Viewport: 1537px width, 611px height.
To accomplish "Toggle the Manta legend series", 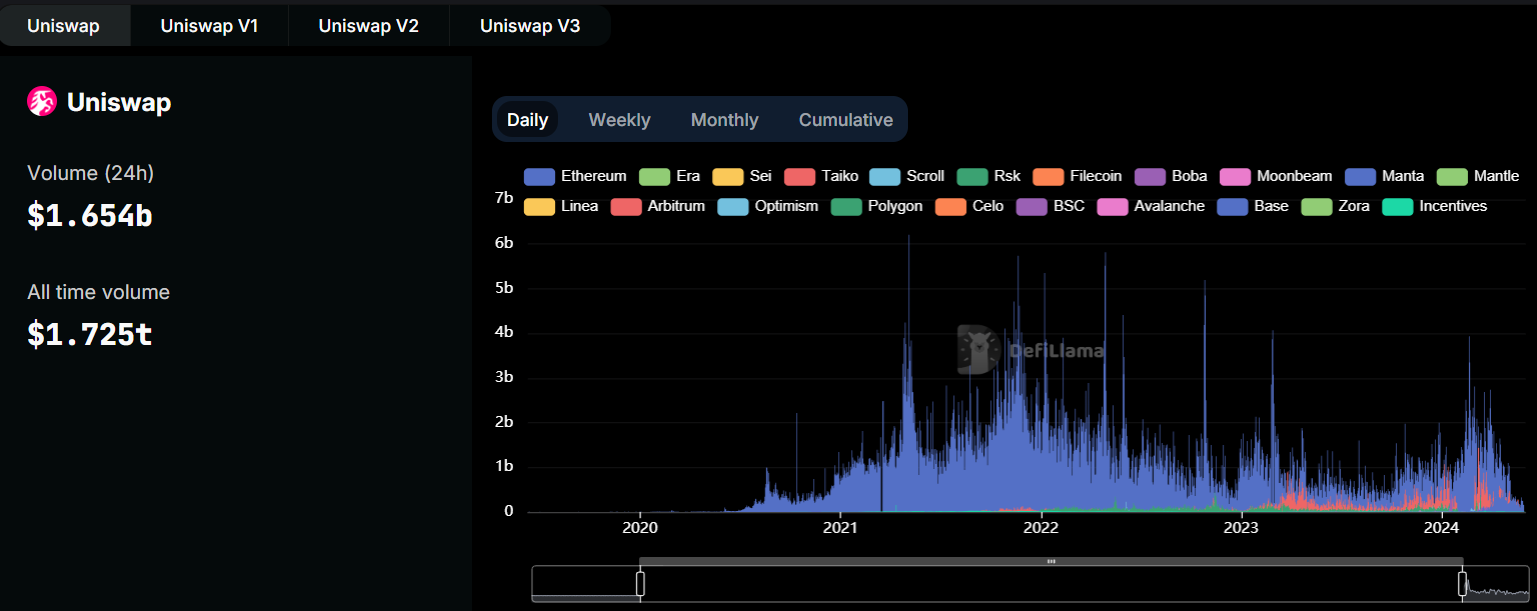I will 1384,176.
